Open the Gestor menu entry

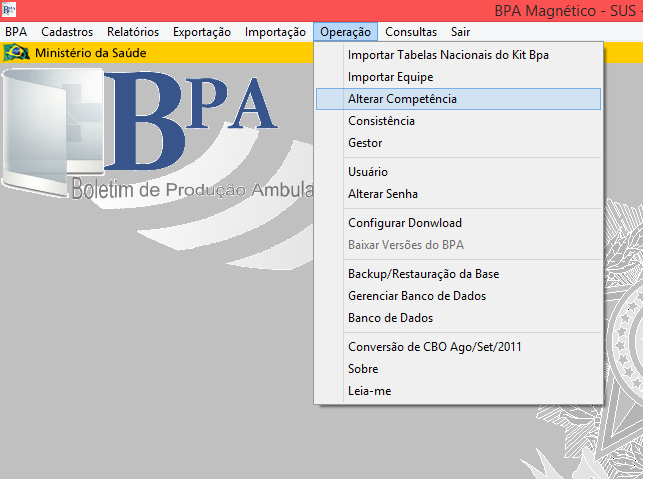tap(365, 143)
